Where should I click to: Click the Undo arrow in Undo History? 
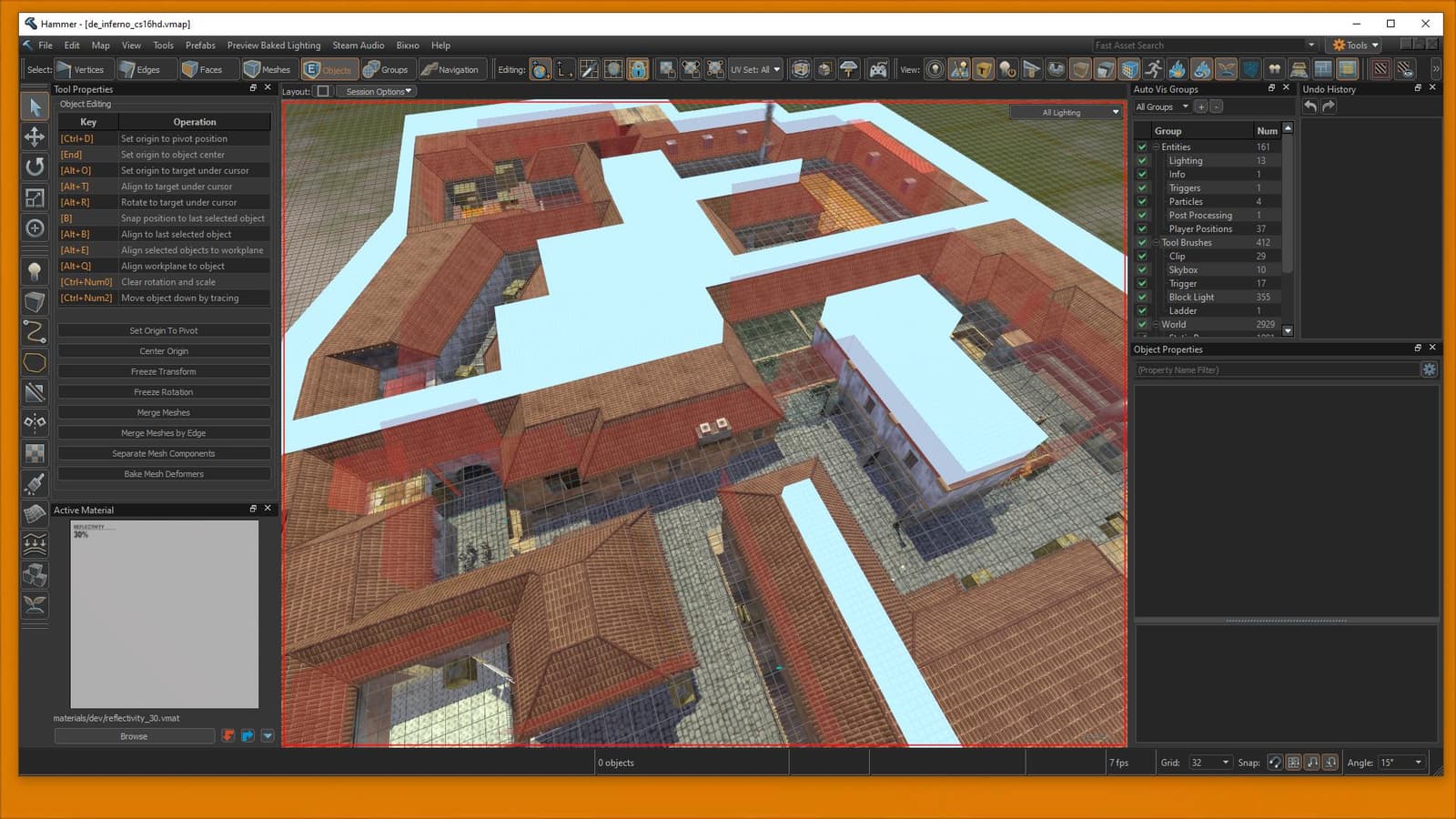[x=1310, y=106]
